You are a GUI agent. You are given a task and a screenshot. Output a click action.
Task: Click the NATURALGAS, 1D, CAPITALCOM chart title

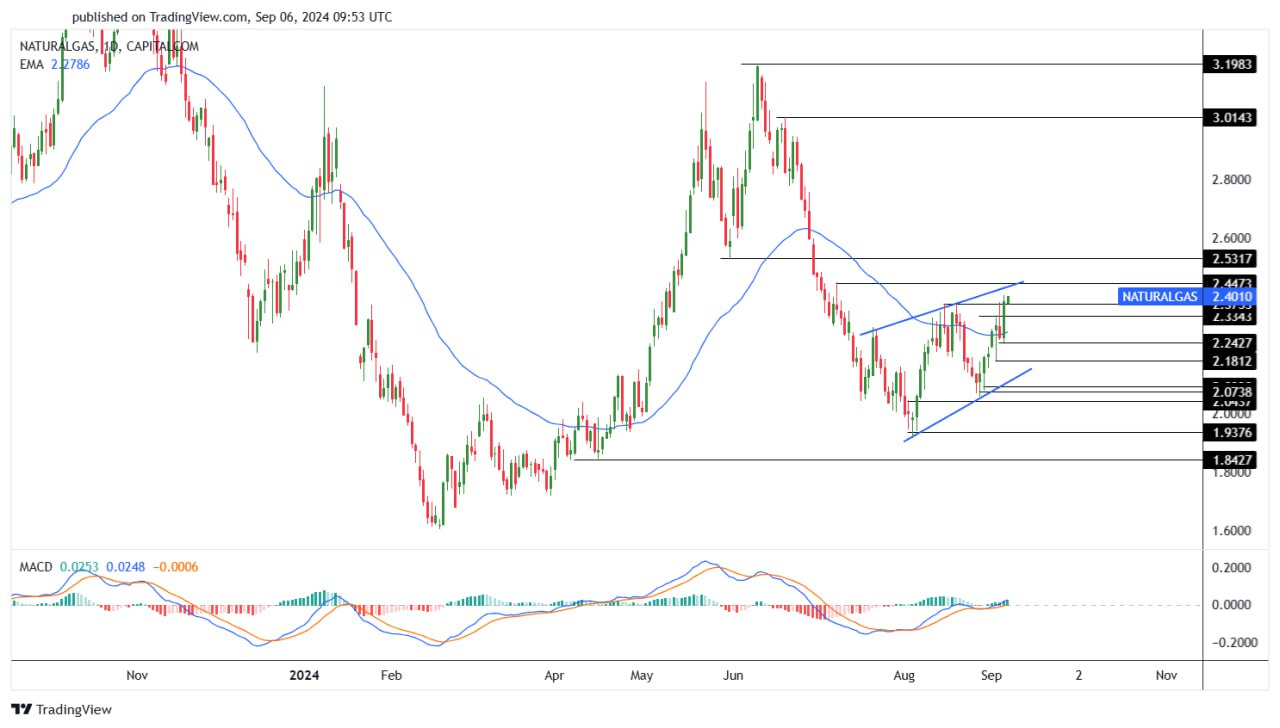point(109,46)
